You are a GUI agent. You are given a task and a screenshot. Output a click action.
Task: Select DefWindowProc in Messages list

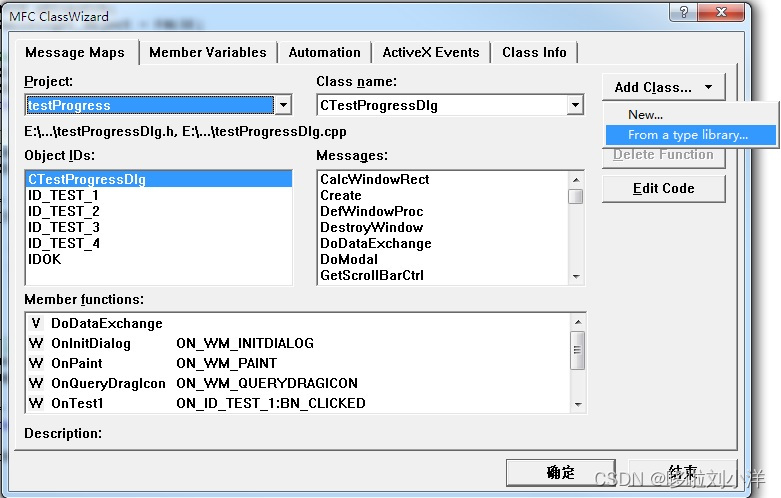click(x=442, y=211)
